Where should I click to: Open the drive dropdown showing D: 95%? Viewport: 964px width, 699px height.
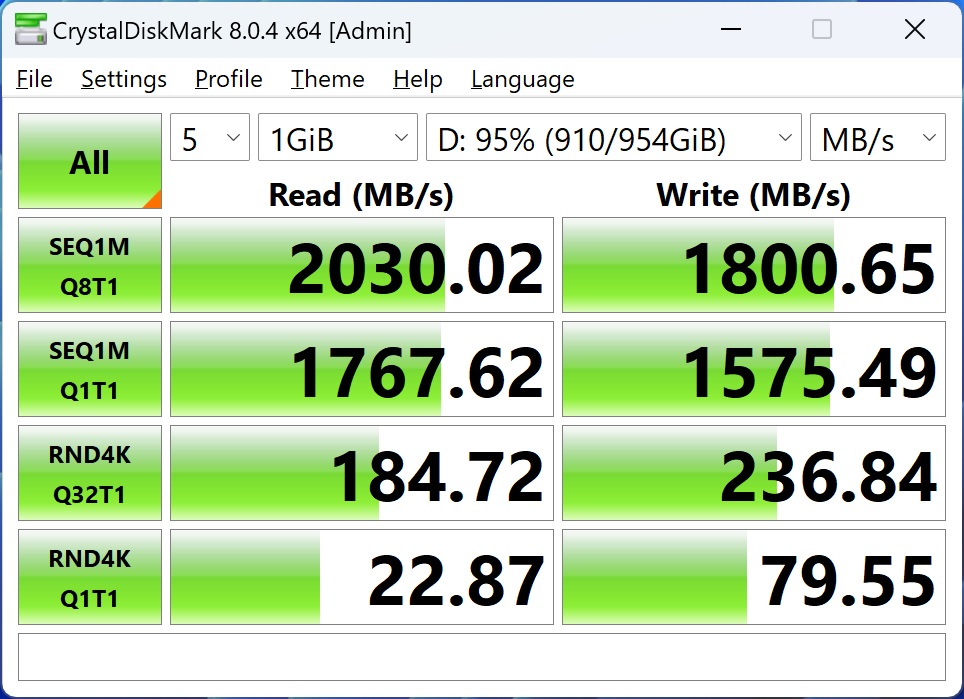click(x=614, y=138)
